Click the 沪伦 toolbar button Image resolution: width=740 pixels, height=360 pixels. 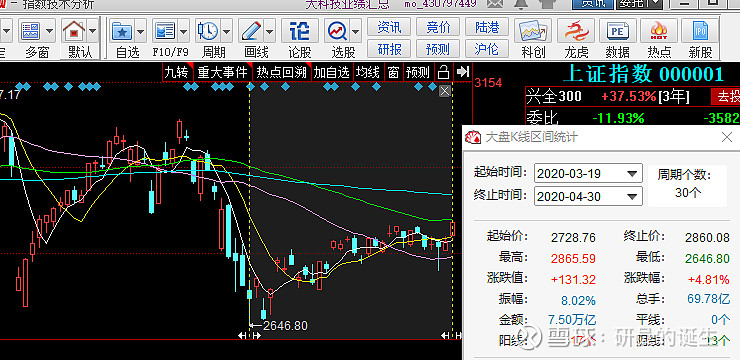487,49
